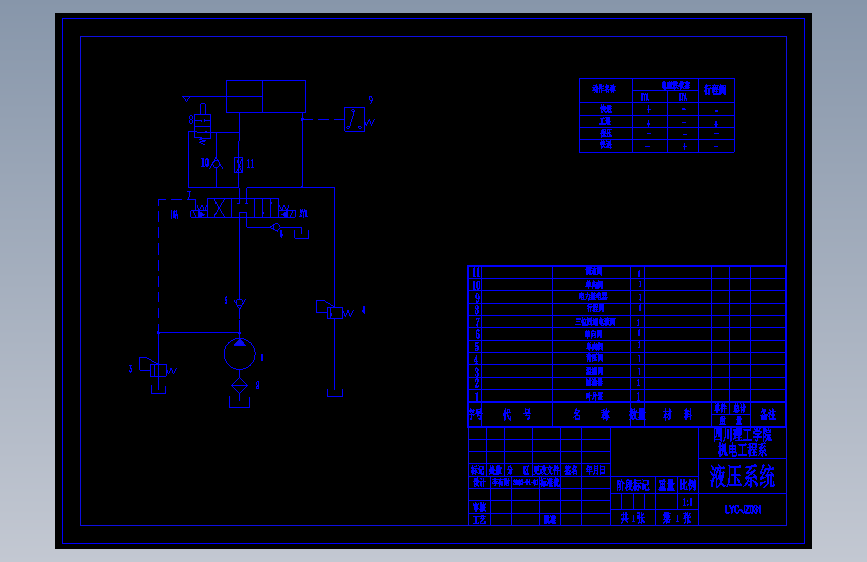Click row number 1 in parts list
This screenshot has height=562, width=867.
tap(477, 396)
